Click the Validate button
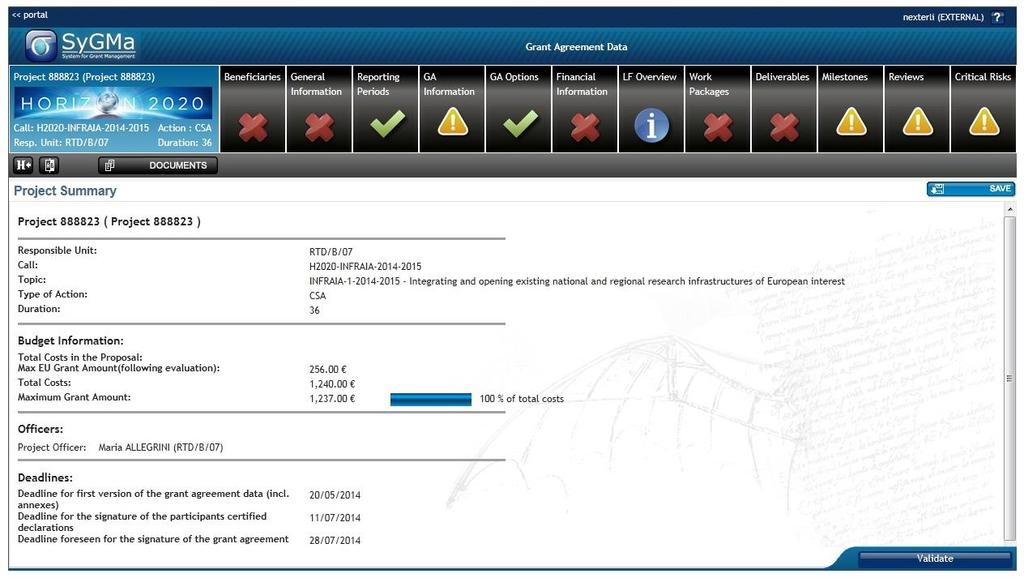 (x=935, y=558)
